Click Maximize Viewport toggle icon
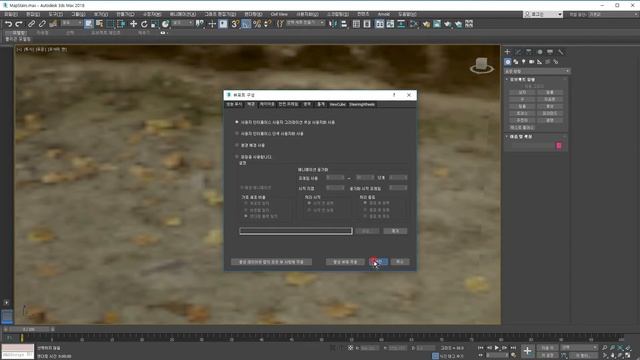This screenshot has height=360, width=640. [628, 356]
